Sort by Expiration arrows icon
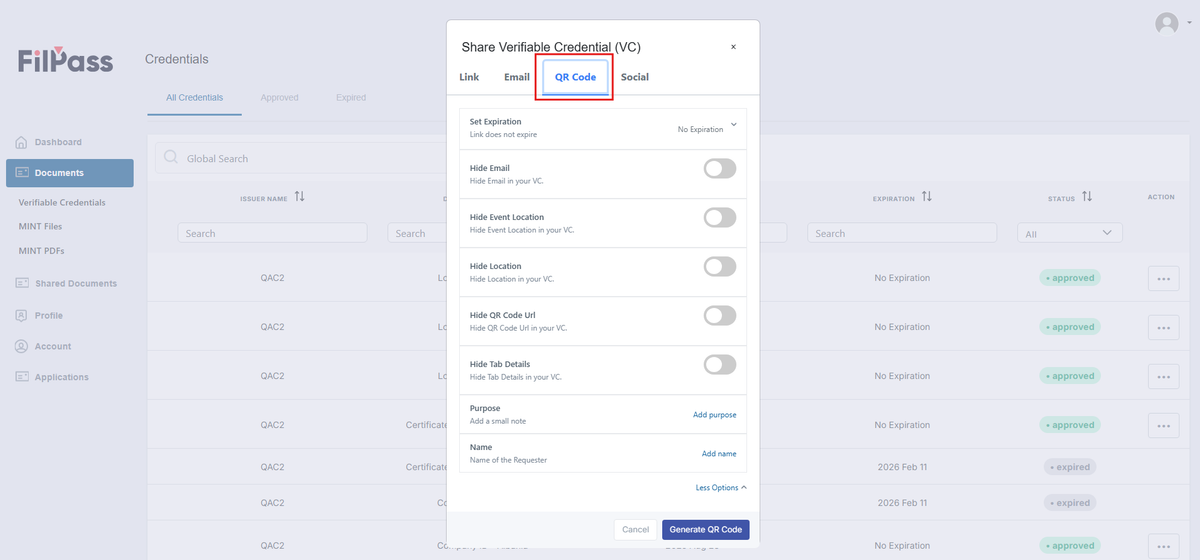This screenshot has width=1200, height=560. [x=927, y=198]
